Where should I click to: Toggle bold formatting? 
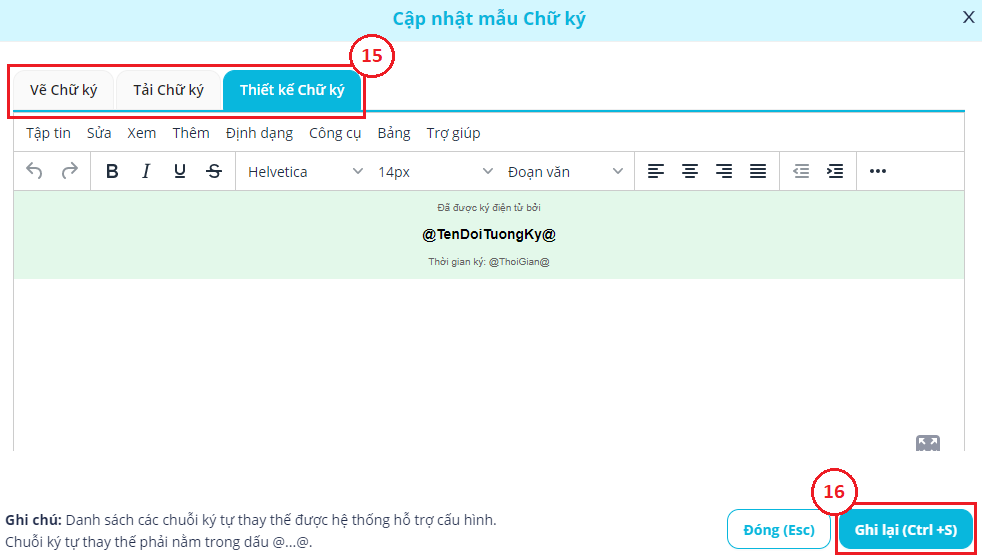coord(112,171)
